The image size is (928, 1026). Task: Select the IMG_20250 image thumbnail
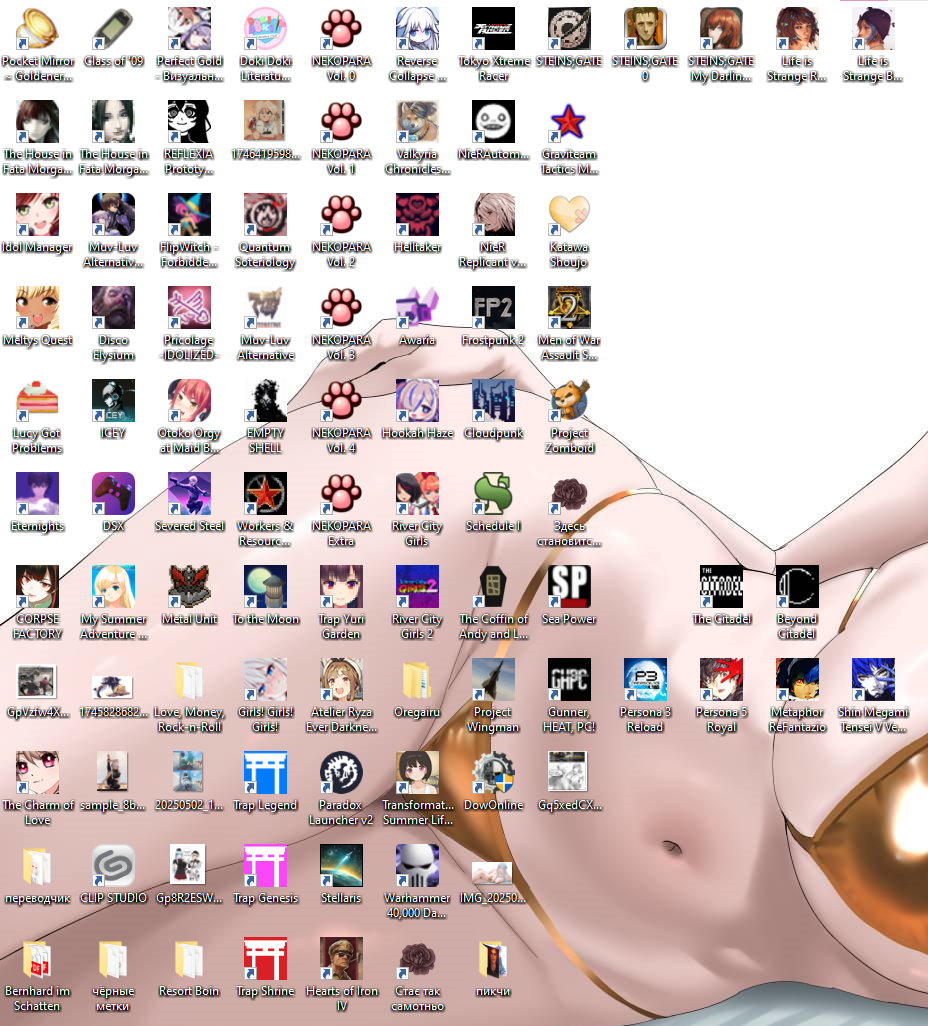(x=493, y=872)
